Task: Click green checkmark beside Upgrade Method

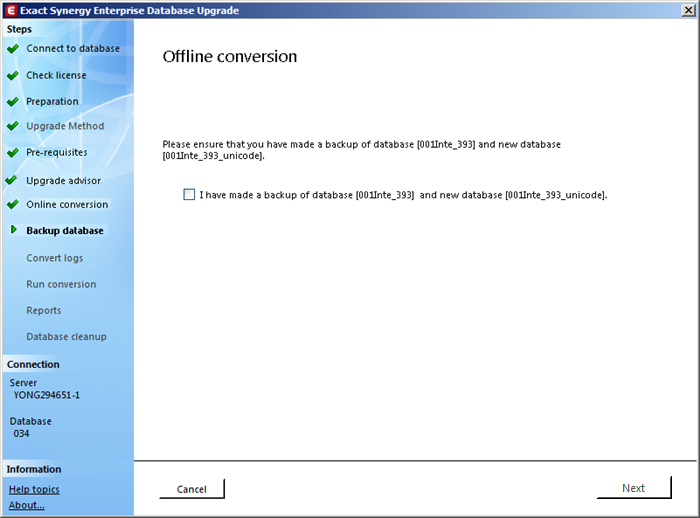Action: click(x=13, y=126)
